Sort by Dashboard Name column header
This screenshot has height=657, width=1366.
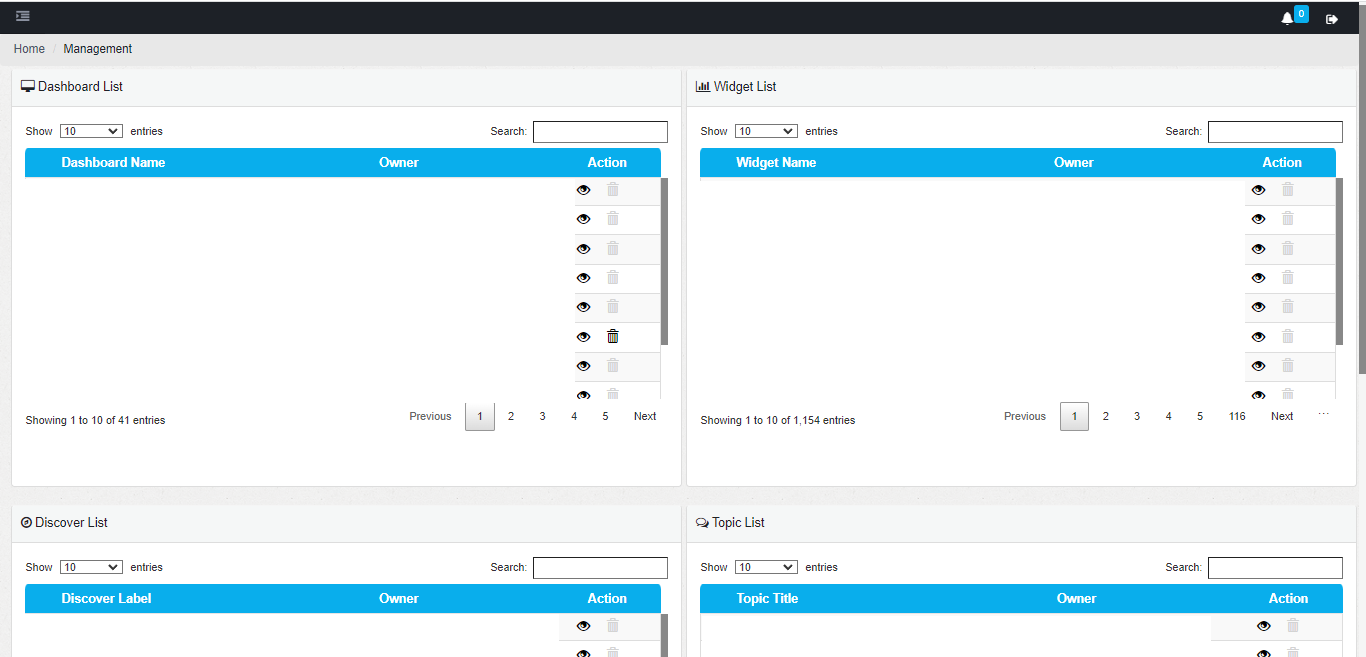[x=113, y=163]
